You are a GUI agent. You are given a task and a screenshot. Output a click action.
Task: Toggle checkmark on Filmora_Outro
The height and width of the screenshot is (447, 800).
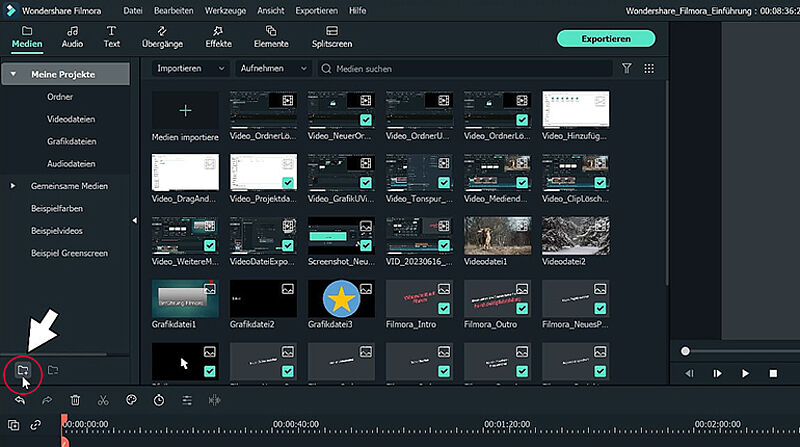pyautogui.click(x=522, y=309)
